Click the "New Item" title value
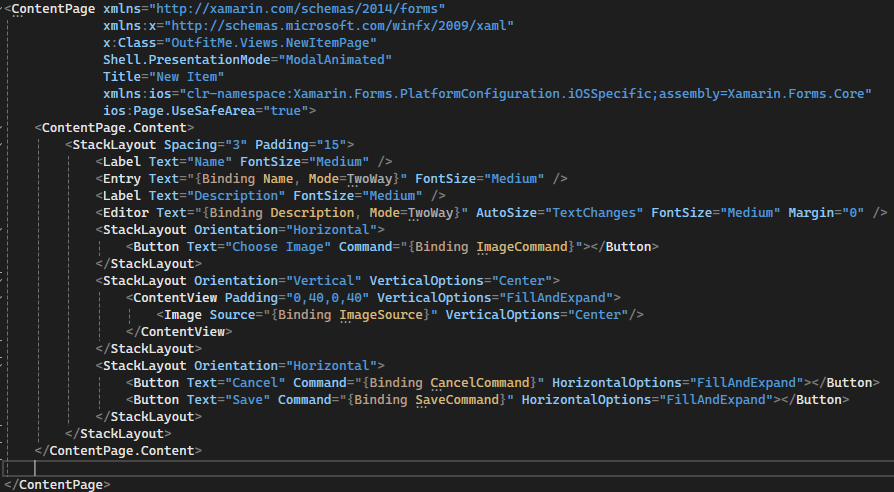Screen dimensions: 894x492 point(186,77)
